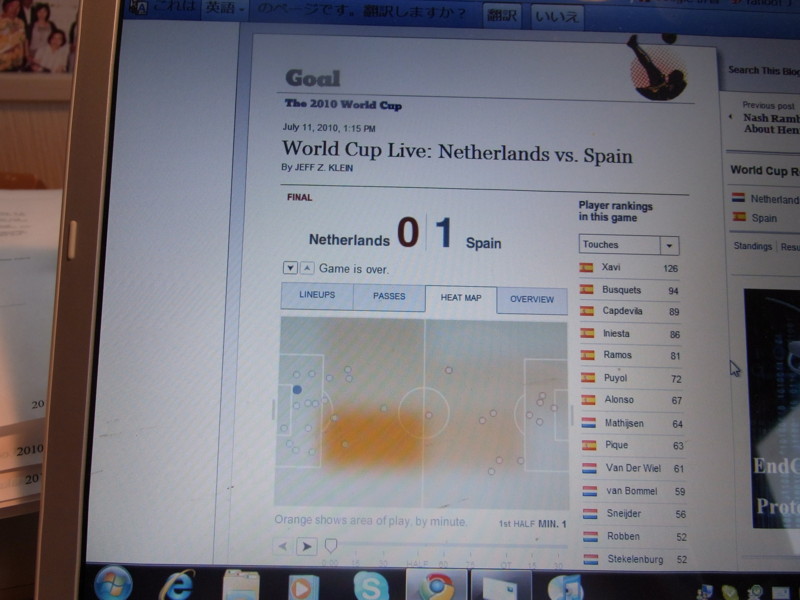Click the いいえ button in translate bar
Image resolution: width=800 pixels, height=600 pixels.
(x=557, y=17)
